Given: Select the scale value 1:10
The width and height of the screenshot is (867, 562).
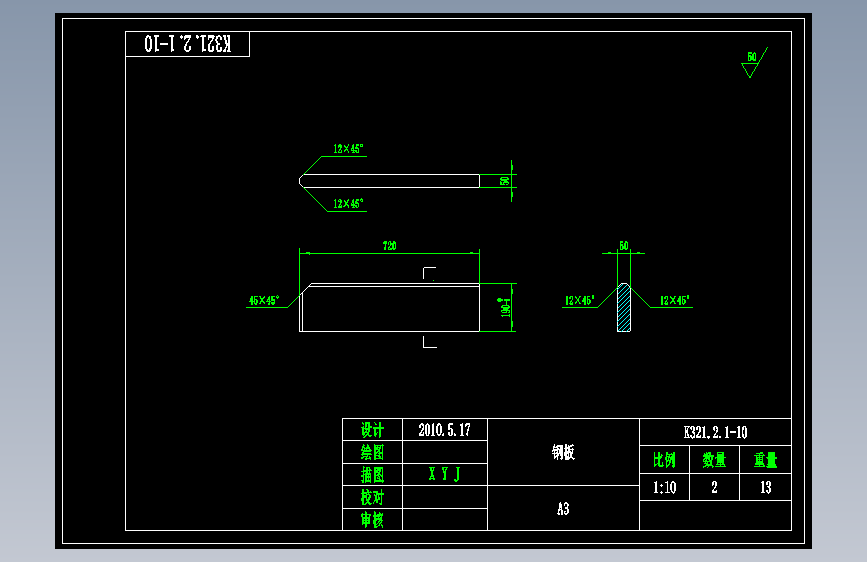Looking at the screenshot, I should (665, 487).
